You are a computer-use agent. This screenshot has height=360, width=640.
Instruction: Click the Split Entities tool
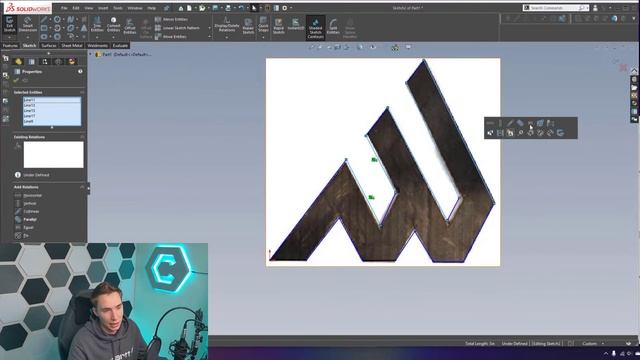click(x=333, y=26)
